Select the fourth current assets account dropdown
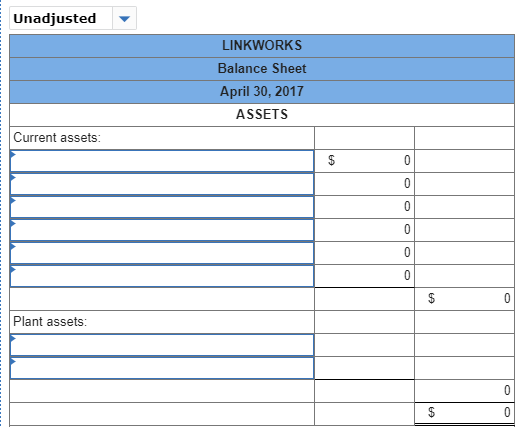 click(x=162, y=230)
